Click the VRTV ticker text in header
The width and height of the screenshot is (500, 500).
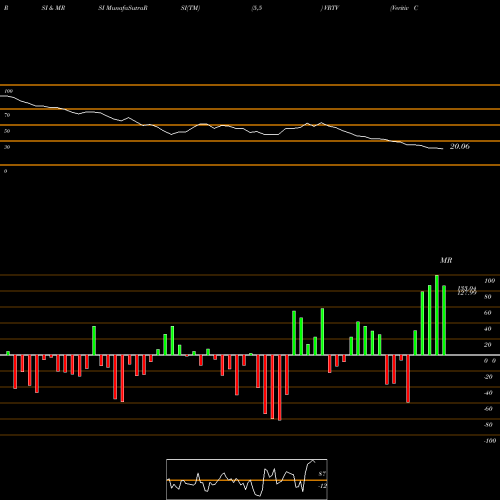tap(331, 8)
